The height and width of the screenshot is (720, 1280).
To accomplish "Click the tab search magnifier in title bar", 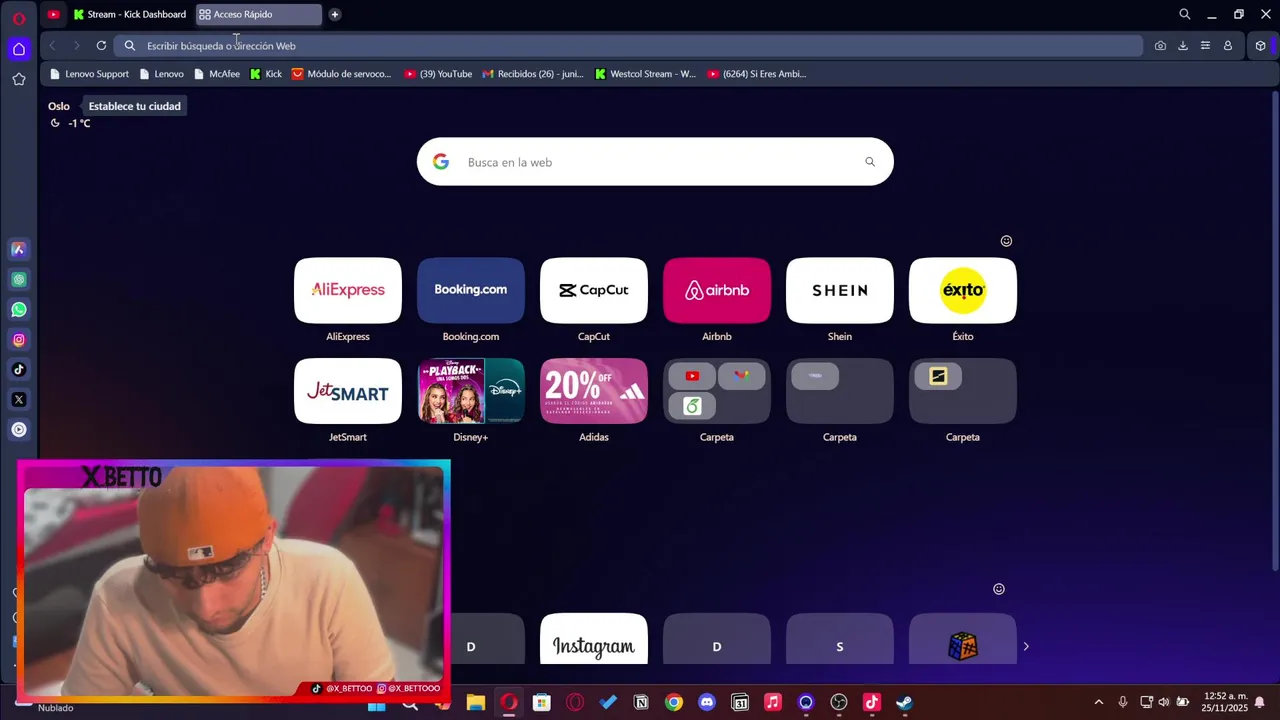I will 1185,14.
